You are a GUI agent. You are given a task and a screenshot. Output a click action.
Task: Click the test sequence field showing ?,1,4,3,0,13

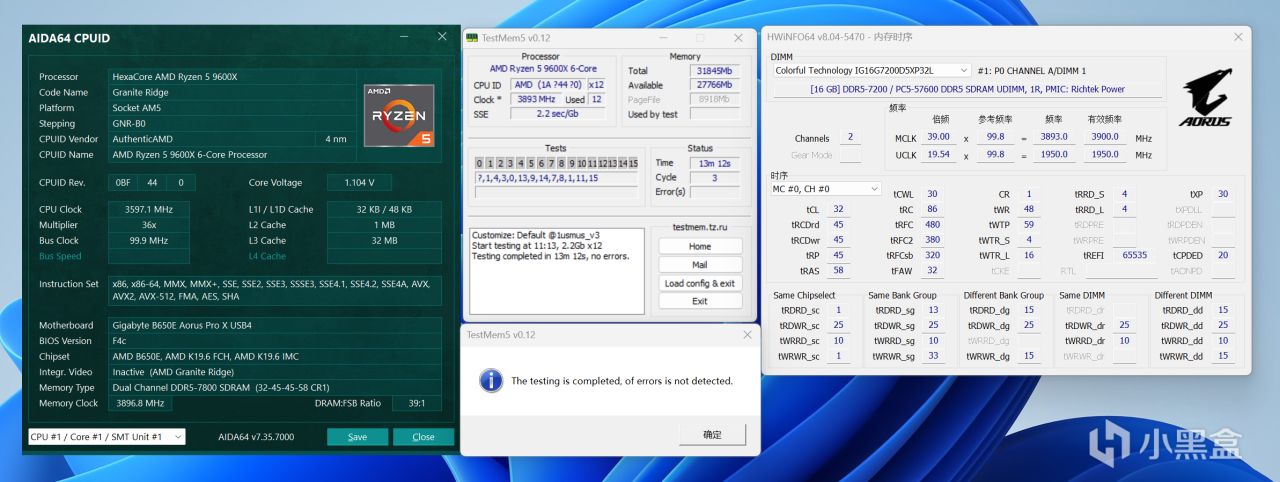[555, 178]
